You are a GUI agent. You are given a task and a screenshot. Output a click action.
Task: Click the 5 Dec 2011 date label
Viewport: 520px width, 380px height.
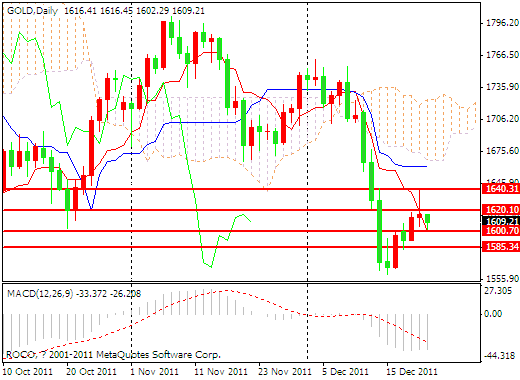coord(345,372)
